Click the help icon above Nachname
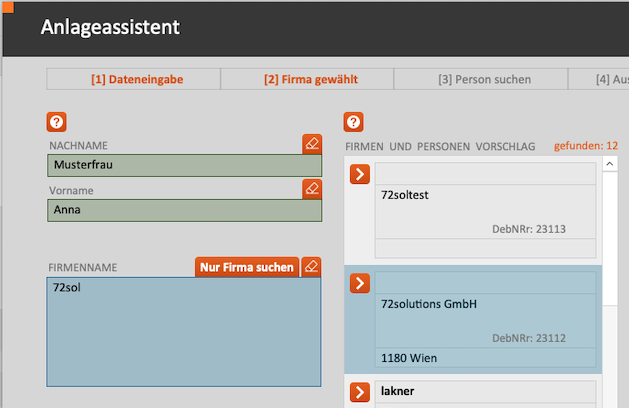Screen dimensions: 629x408 click(x=57, y=122)
